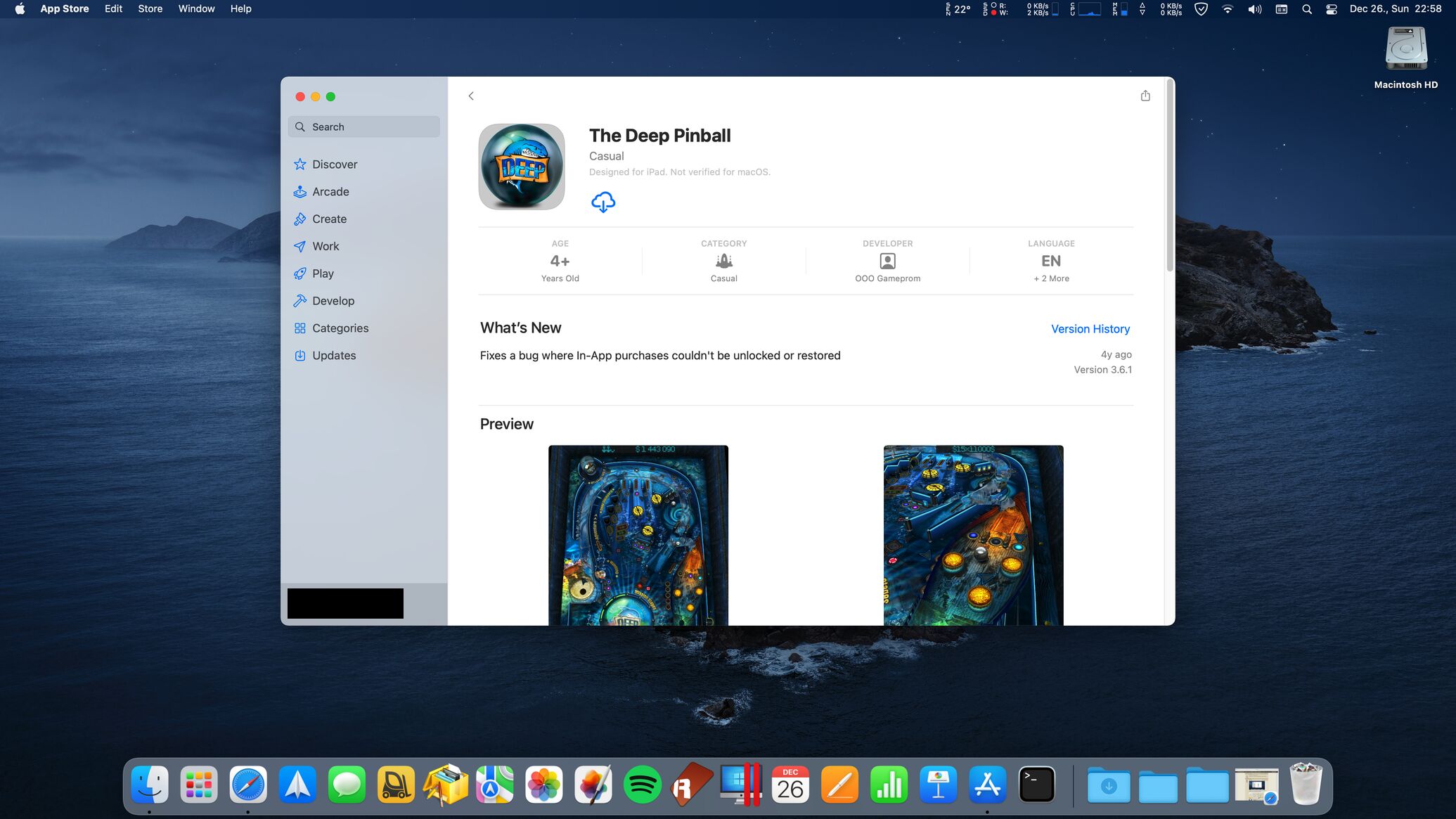Click the OOO Gameprom developer badge

pyautogui.click(x=887, y=262)
